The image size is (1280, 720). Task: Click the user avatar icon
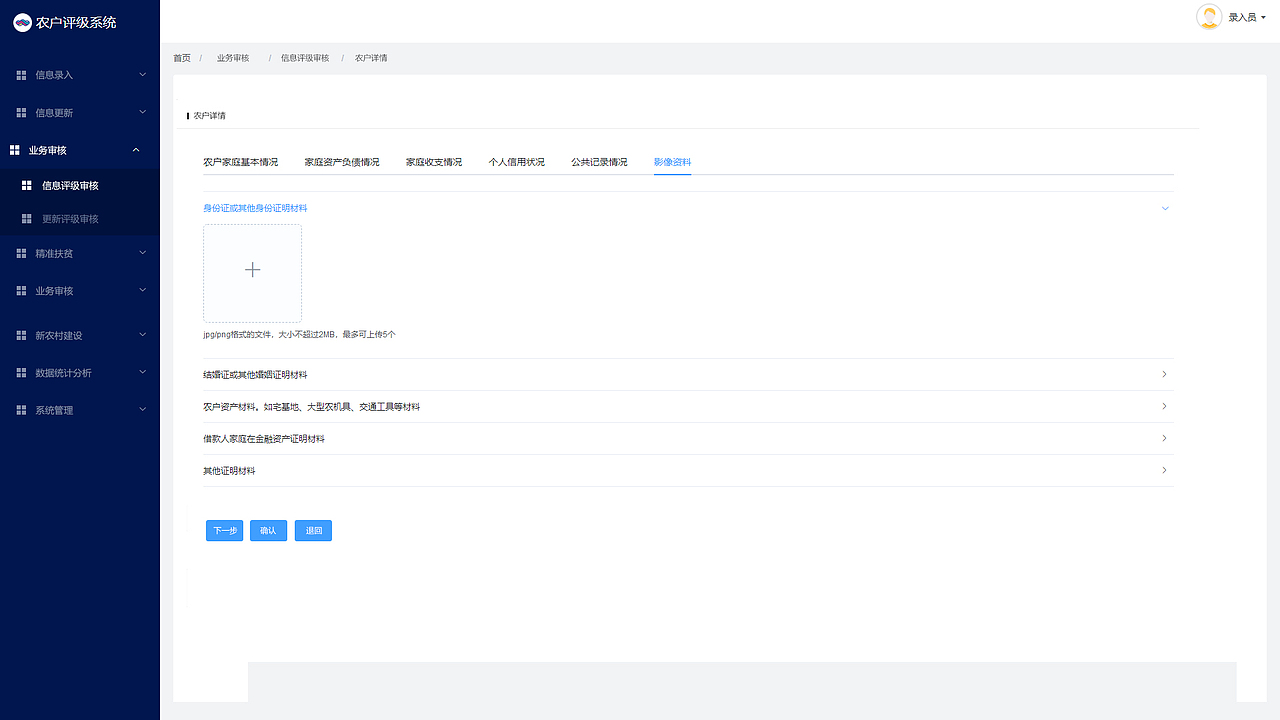tap(1209, 17)
